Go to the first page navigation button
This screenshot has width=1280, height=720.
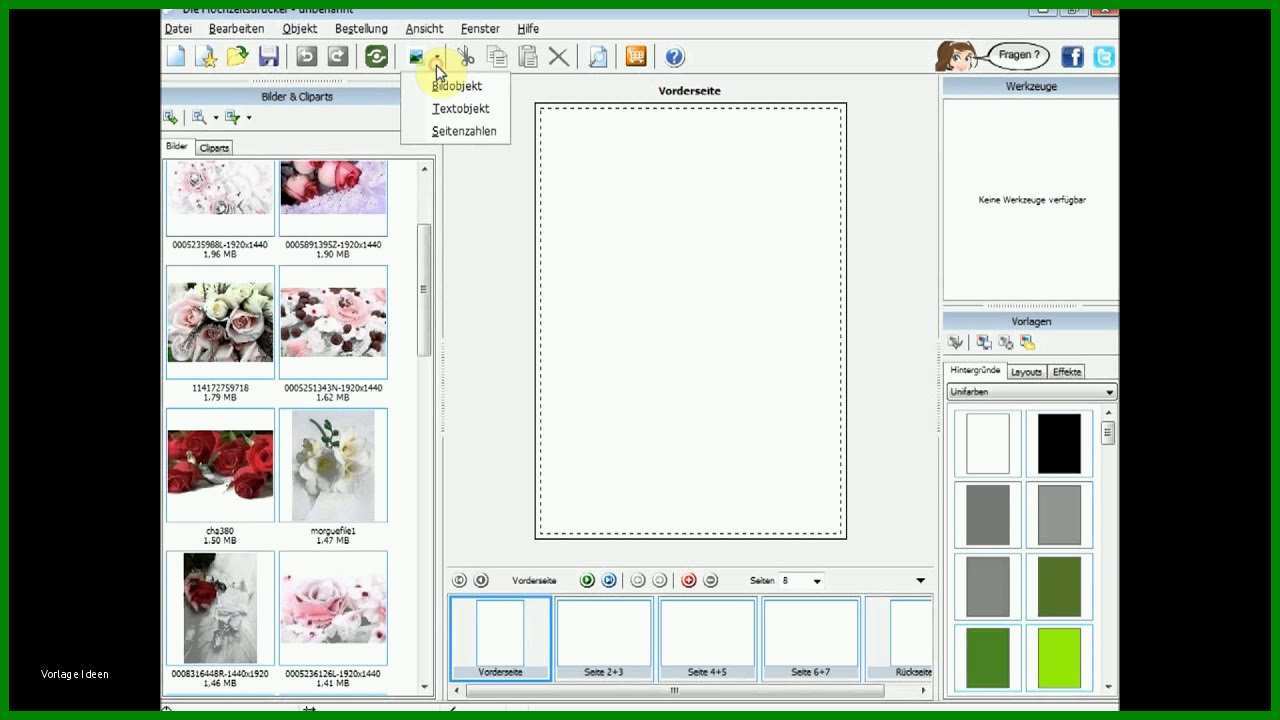click(459, 580)
